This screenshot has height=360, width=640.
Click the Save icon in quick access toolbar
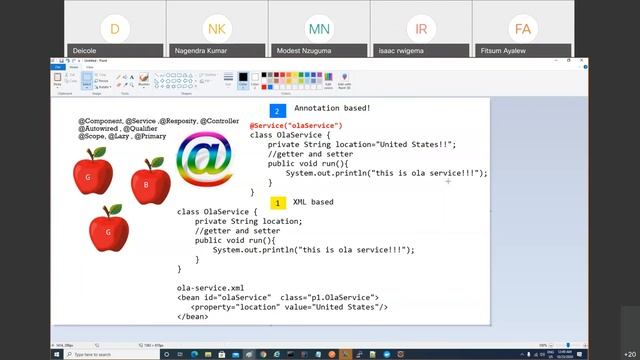(62, 60)
